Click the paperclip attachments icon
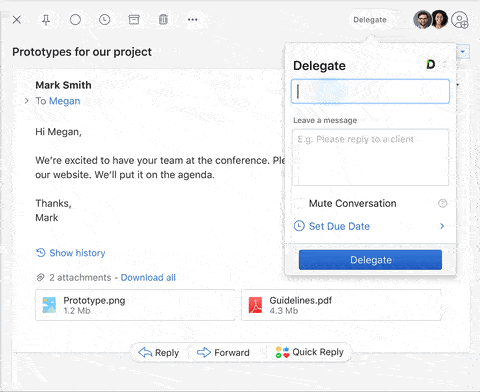 tap(40, 277)
